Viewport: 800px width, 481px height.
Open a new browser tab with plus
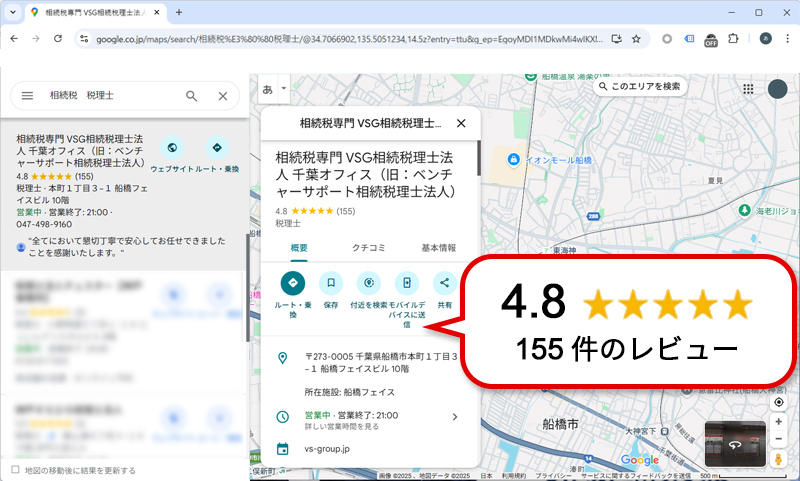179,12
